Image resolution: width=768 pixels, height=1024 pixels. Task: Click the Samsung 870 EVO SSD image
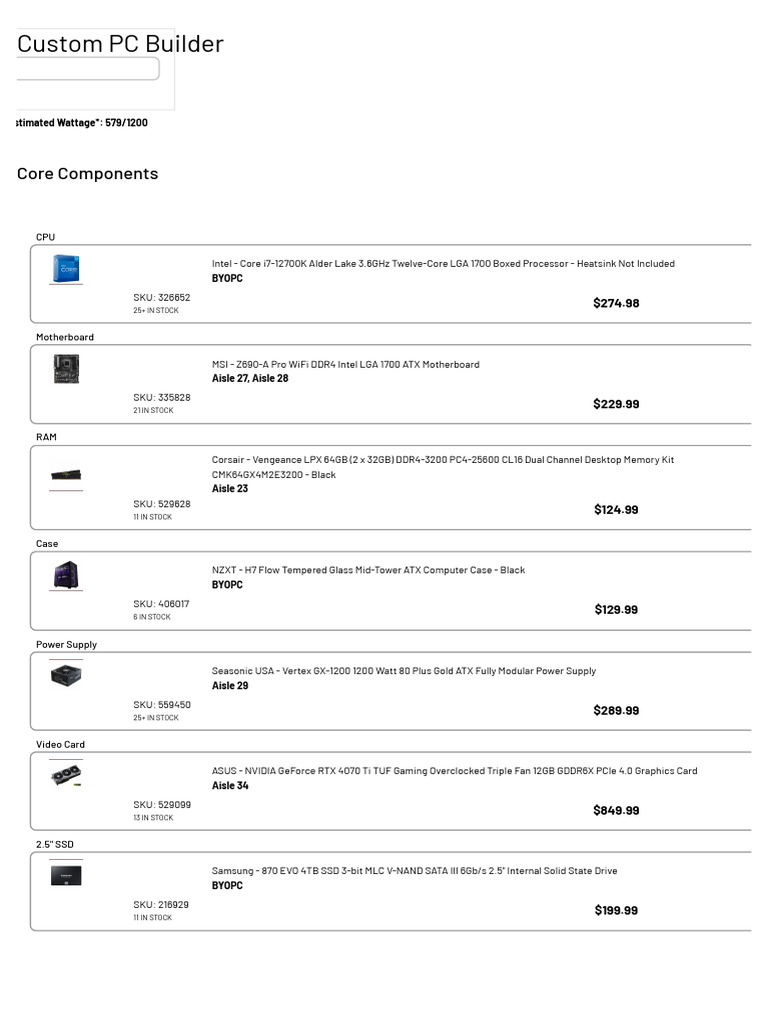[x=66, y=876]
